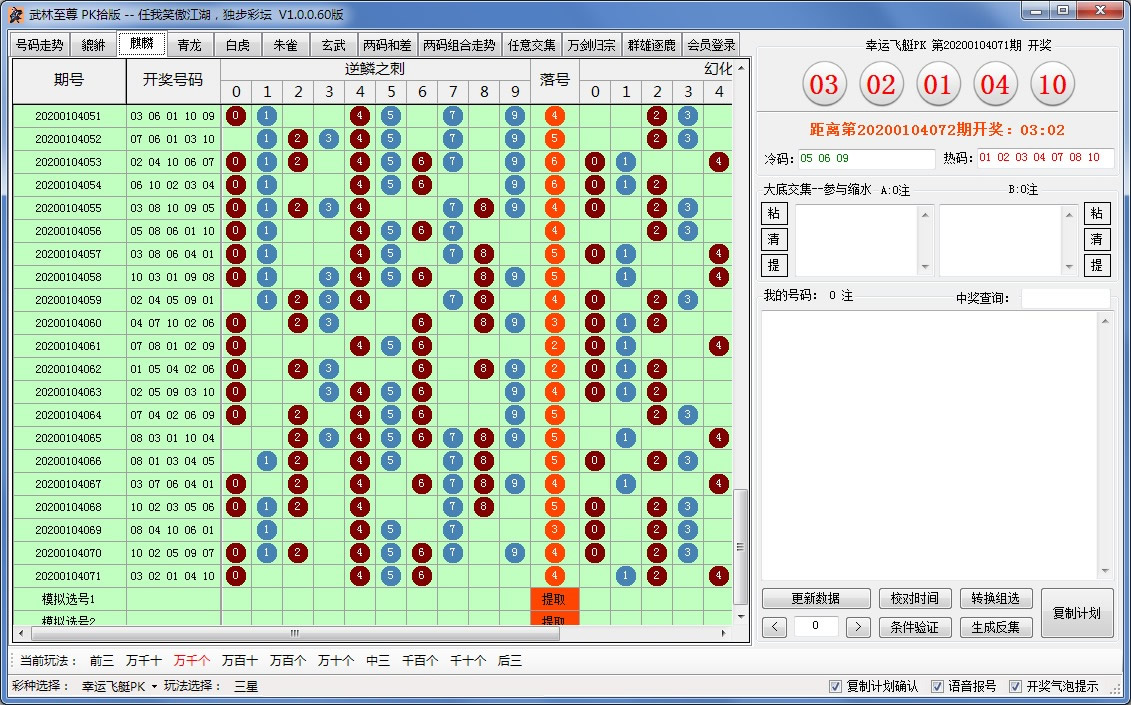Image resolution: width=1131 pixels, height=705 pixels.
Task: Disable the 复制计划确认 checkbox
Action: coord(835,687)
